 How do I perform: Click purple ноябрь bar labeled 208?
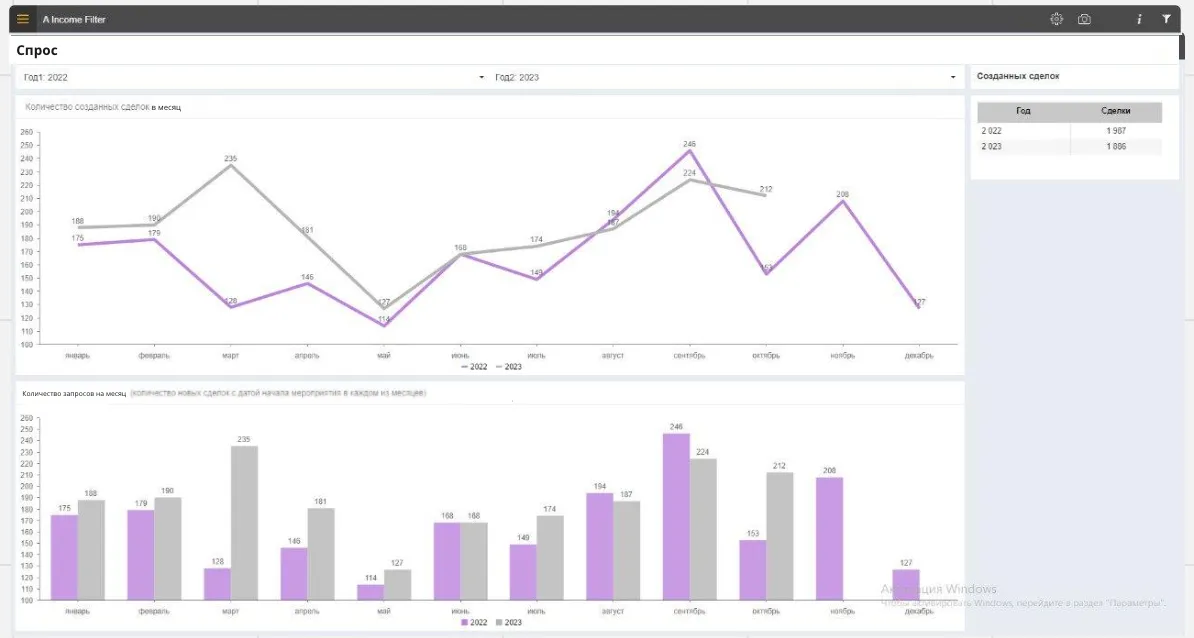[x=829, y=538]
